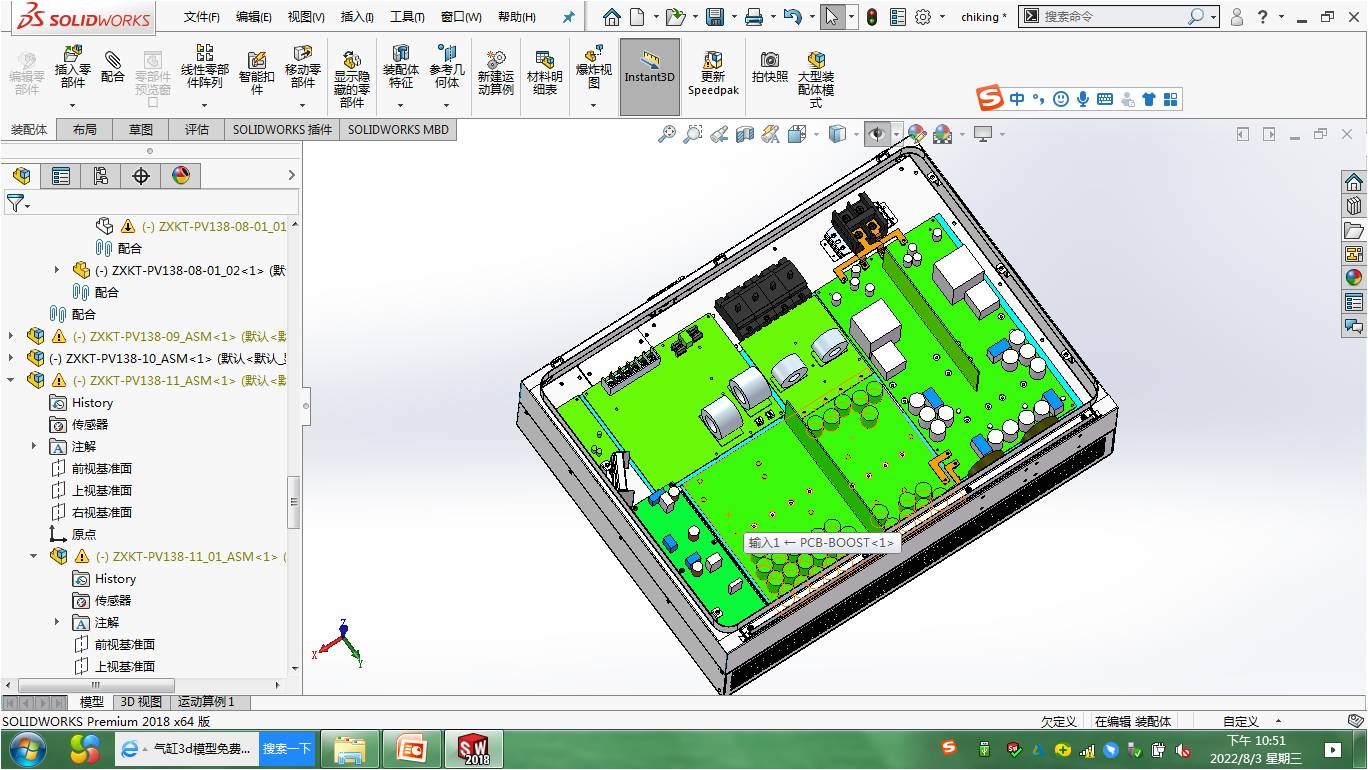This screenshot has width=1368, height=770.
Task: Click the 搜索一下 button in taskbar
Action: click(x=287, y=748)
